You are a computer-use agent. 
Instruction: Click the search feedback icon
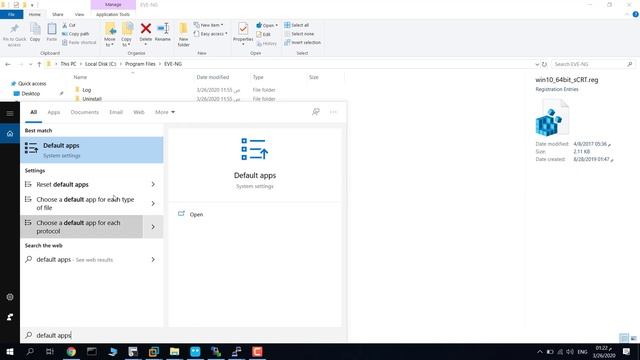316,112
